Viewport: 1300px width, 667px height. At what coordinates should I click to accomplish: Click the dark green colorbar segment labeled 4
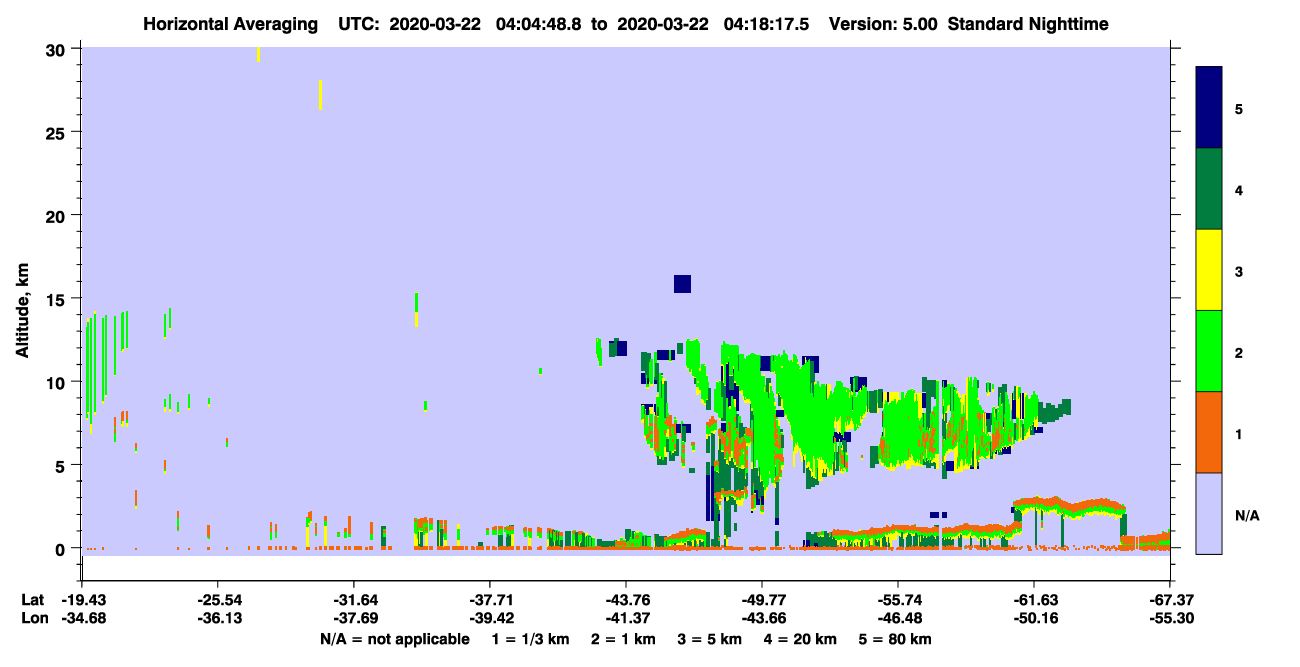click(x=1209, y=189)
